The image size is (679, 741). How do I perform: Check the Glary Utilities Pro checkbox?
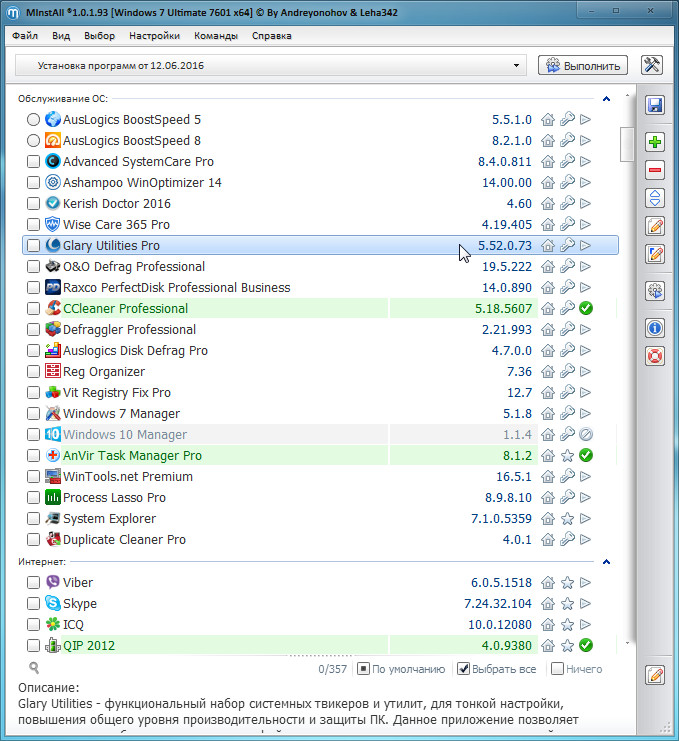click(x=33, y=245)
